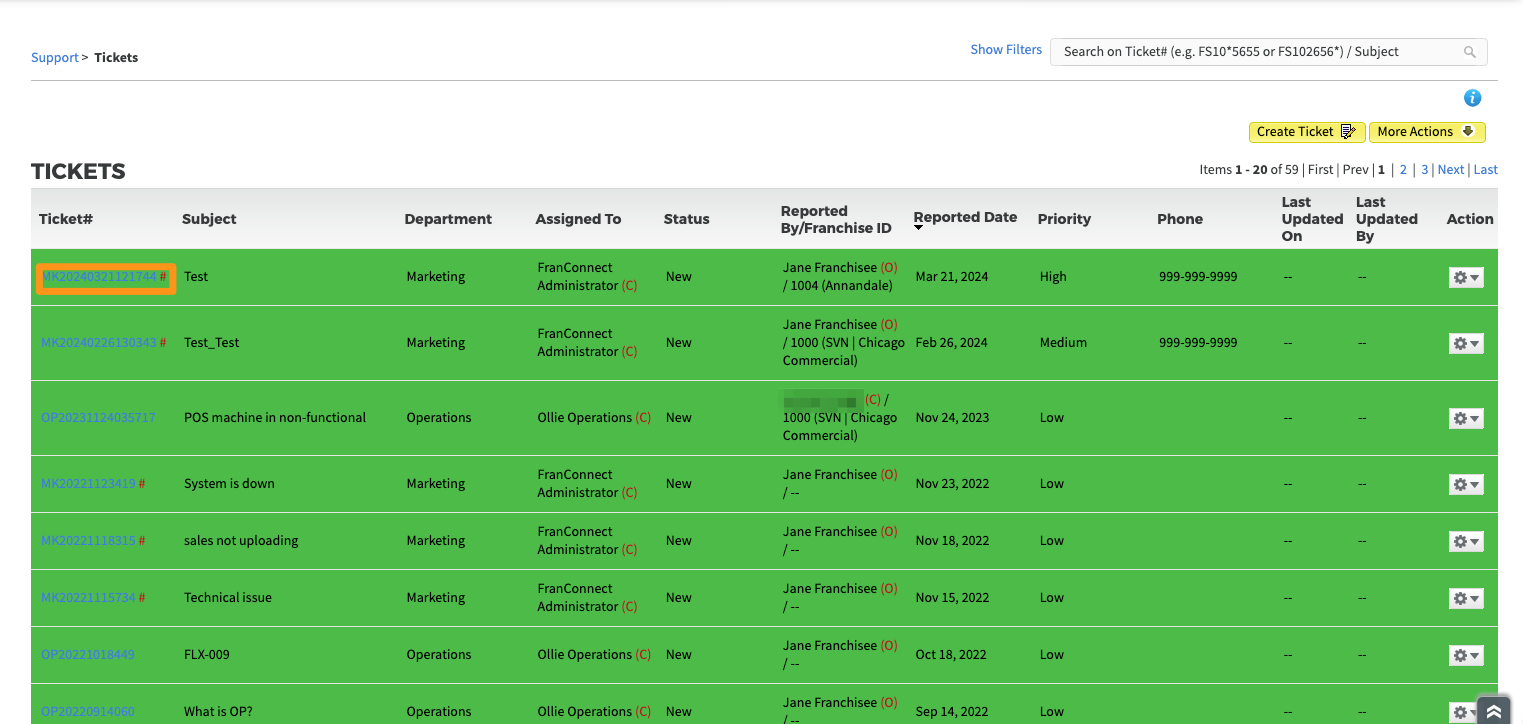This screenshot has width=1523, height=724.
Task: Sort by the Assigned To column header
Action: click(578, 219)
